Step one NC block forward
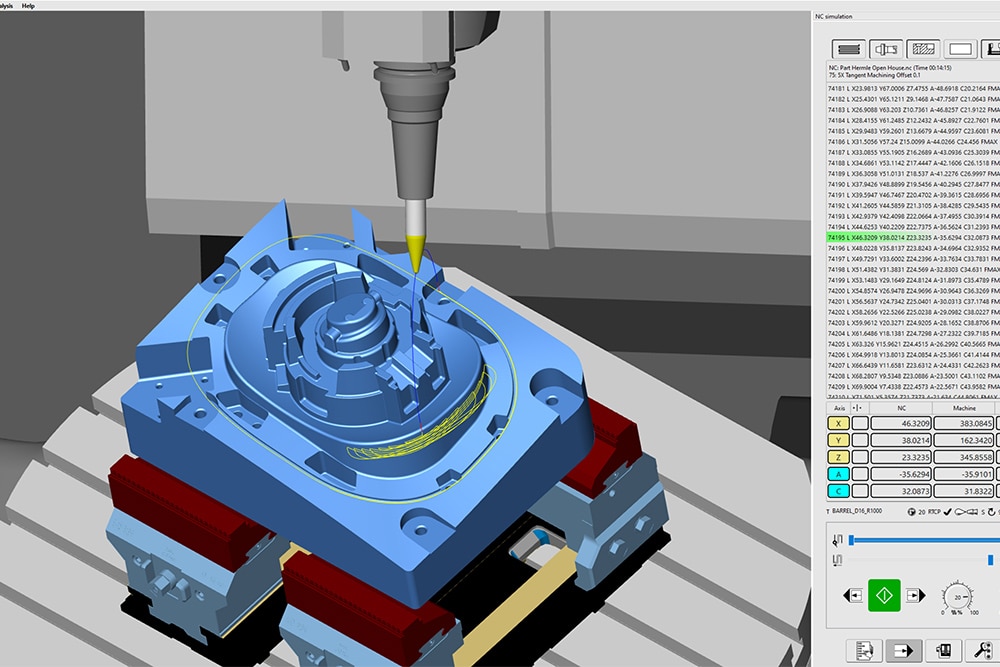 915,595
